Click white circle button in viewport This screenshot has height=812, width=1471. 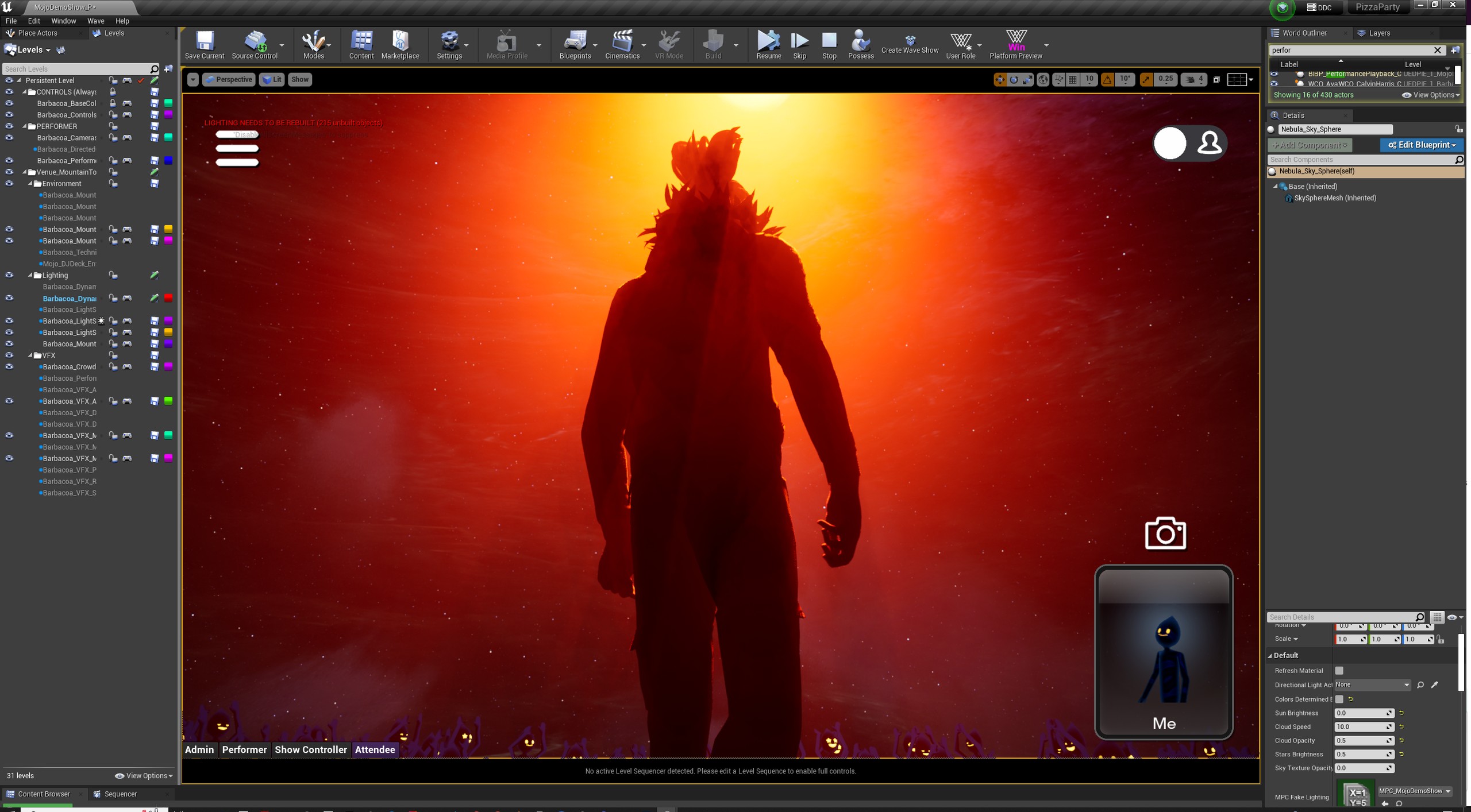point(1170,143)
